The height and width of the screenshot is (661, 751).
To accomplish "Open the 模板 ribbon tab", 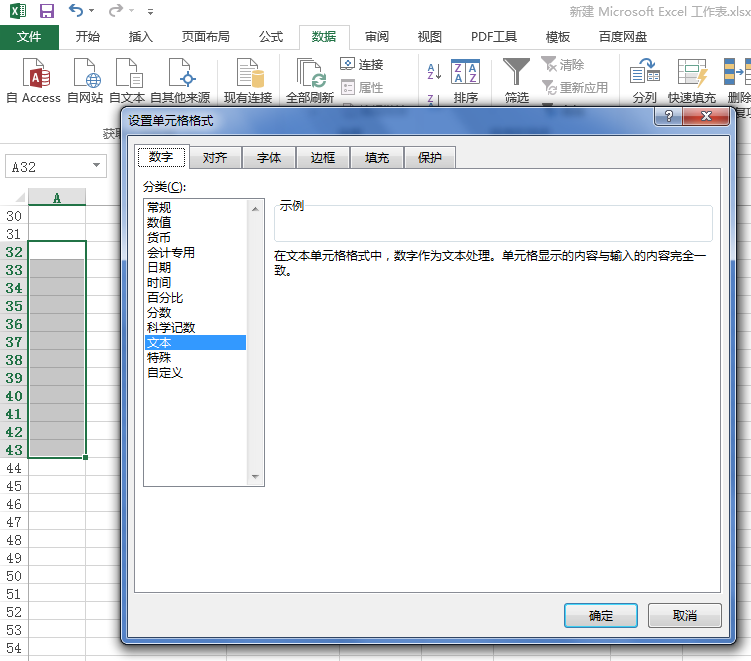I will point(558,37).
